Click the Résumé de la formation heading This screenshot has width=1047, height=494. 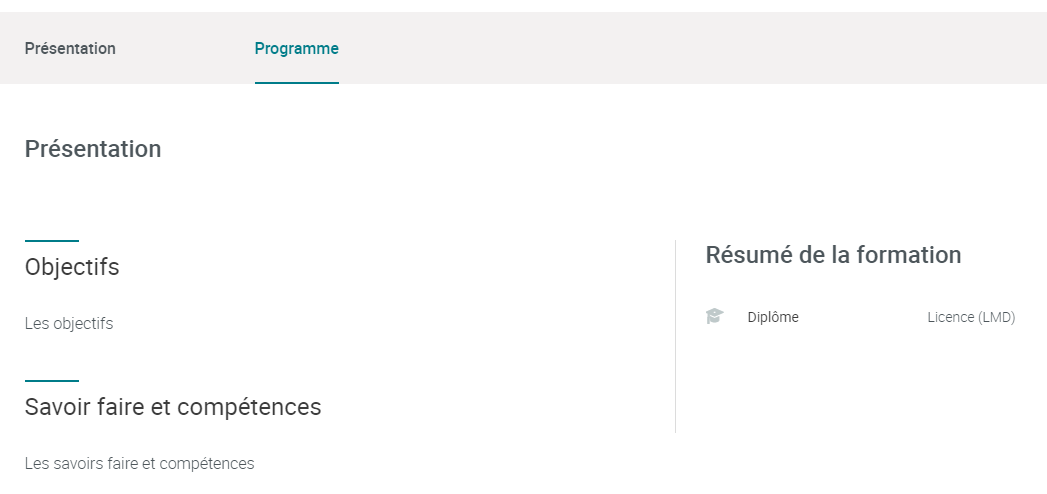click(833, 255)
